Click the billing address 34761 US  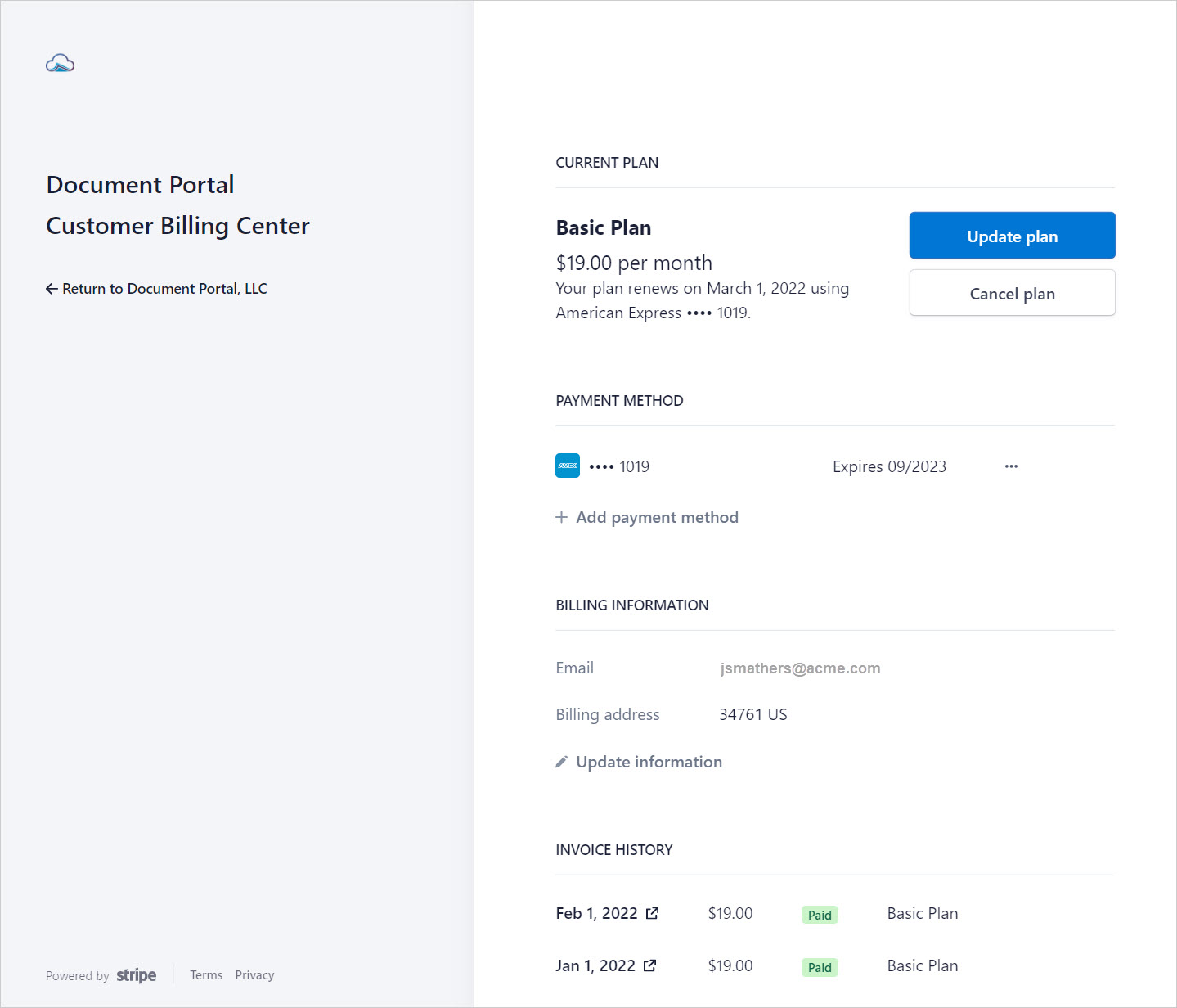752,713
